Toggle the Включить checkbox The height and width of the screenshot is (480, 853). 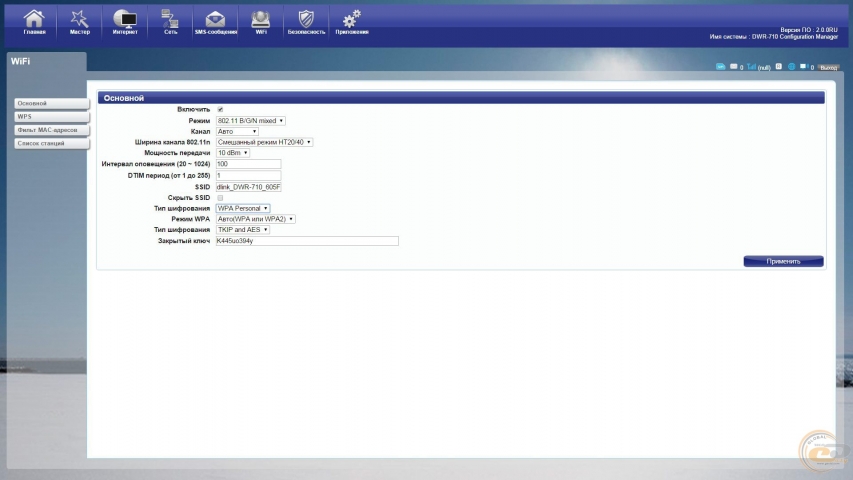coord(220,109)
